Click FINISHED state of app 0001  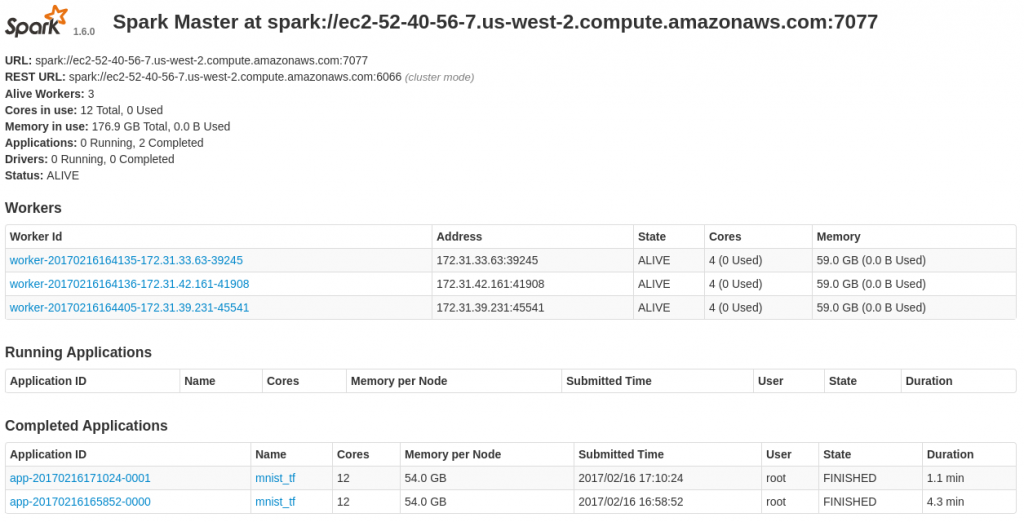click(x=850, y=478)
